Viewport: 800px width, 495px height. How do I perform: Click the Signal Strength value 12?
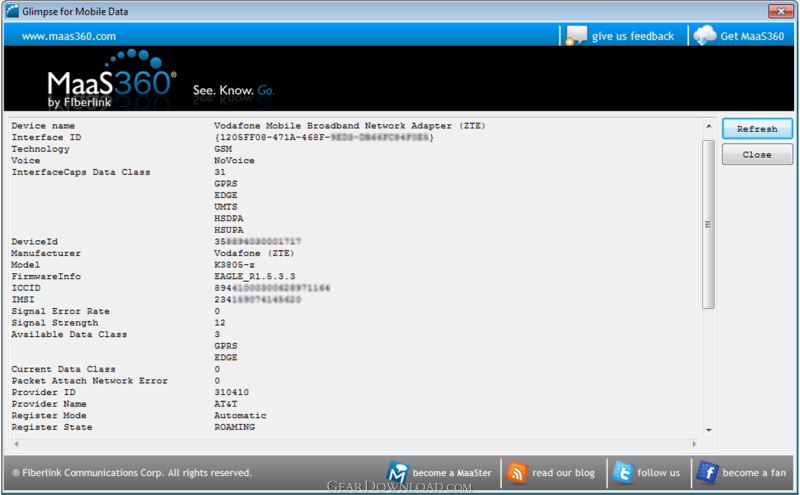(x=219, y=323)
